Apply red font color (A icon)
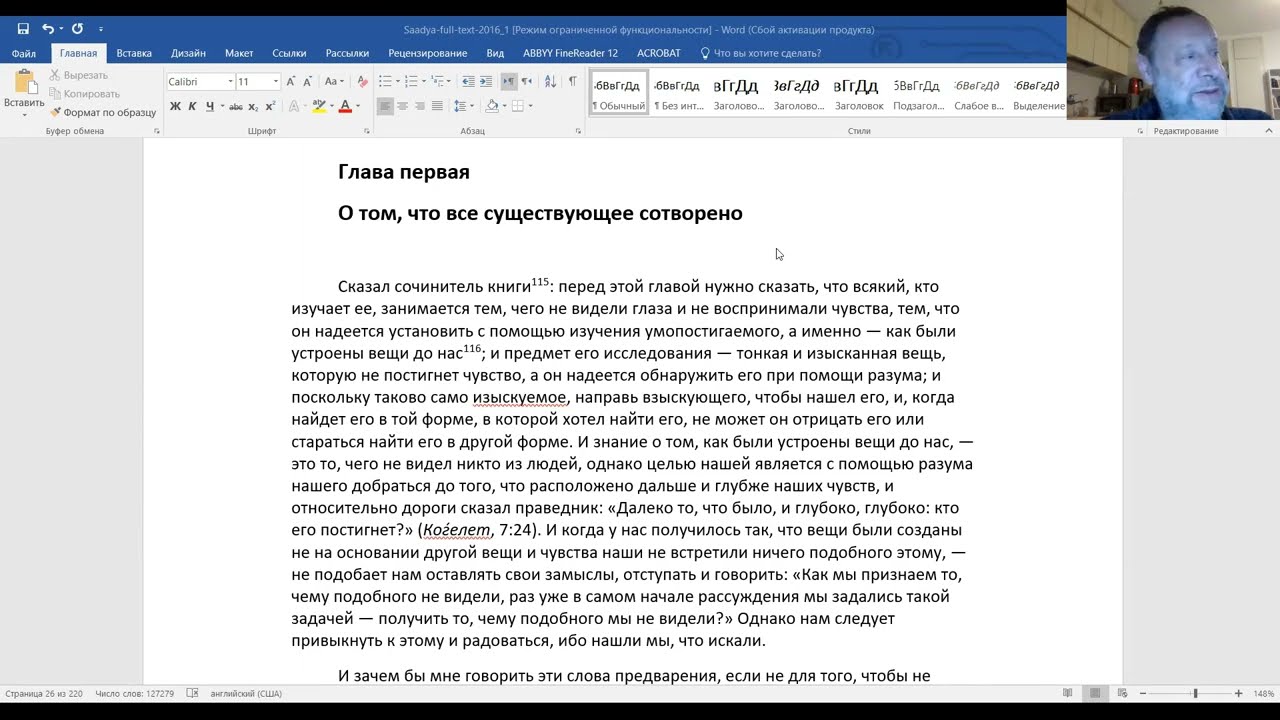Screen dimensions: 1280x720 (x=344, y=106)
